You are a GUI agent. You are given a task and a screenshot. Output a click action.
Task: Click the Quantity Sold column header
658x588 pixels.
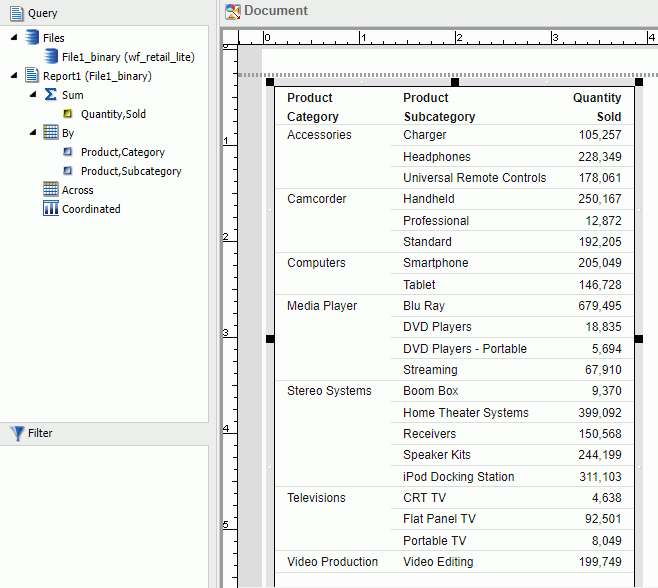pyautogui.click(x=596, y=107)
